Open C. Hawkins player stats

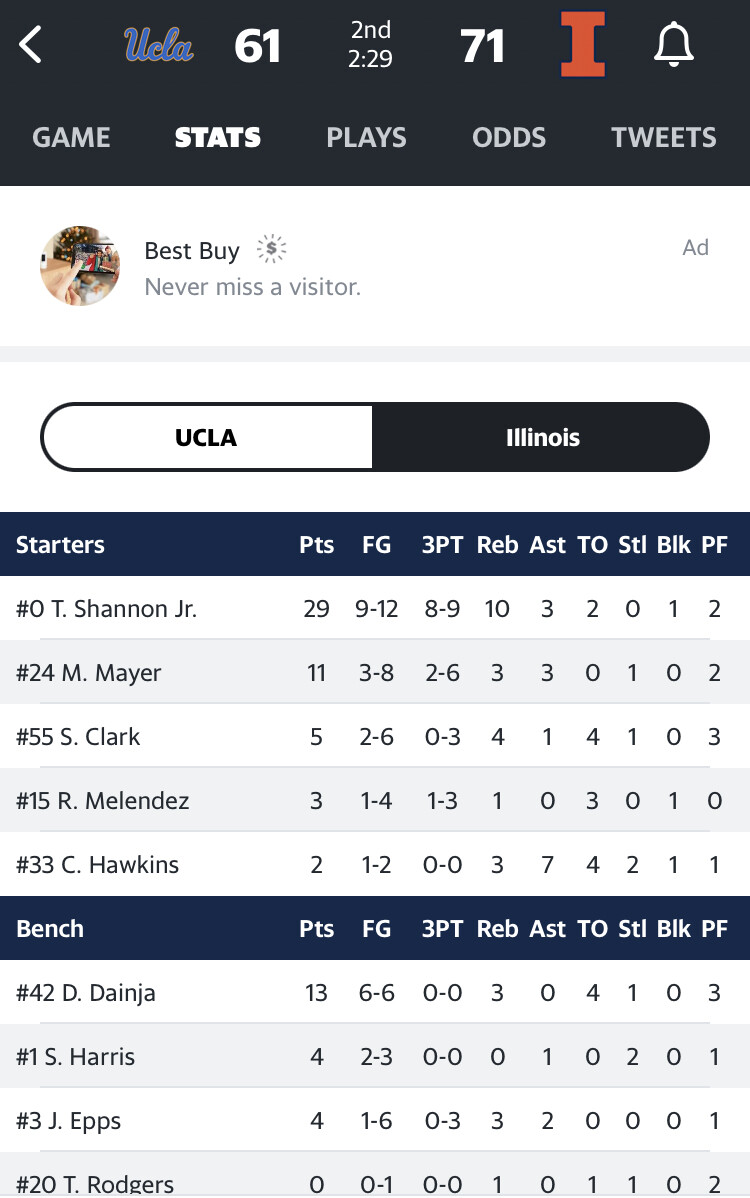[98, 865]
